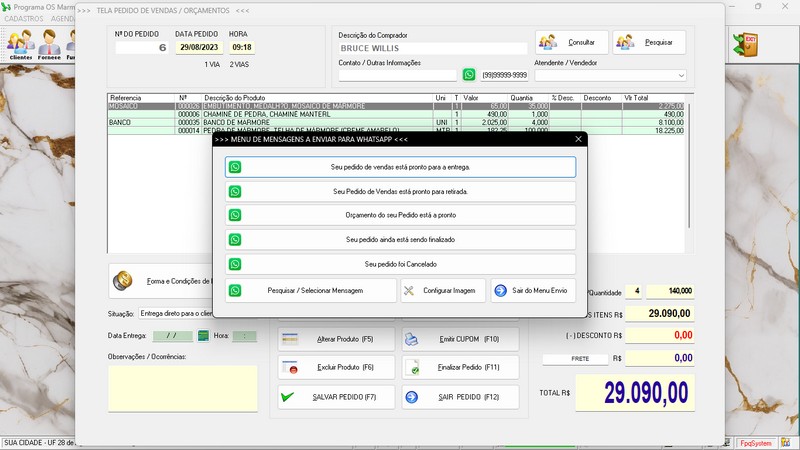Screen dimensions: 800x450
Task: Send 'pedido pronto para a entrega' message
Action: click(400, 167)
